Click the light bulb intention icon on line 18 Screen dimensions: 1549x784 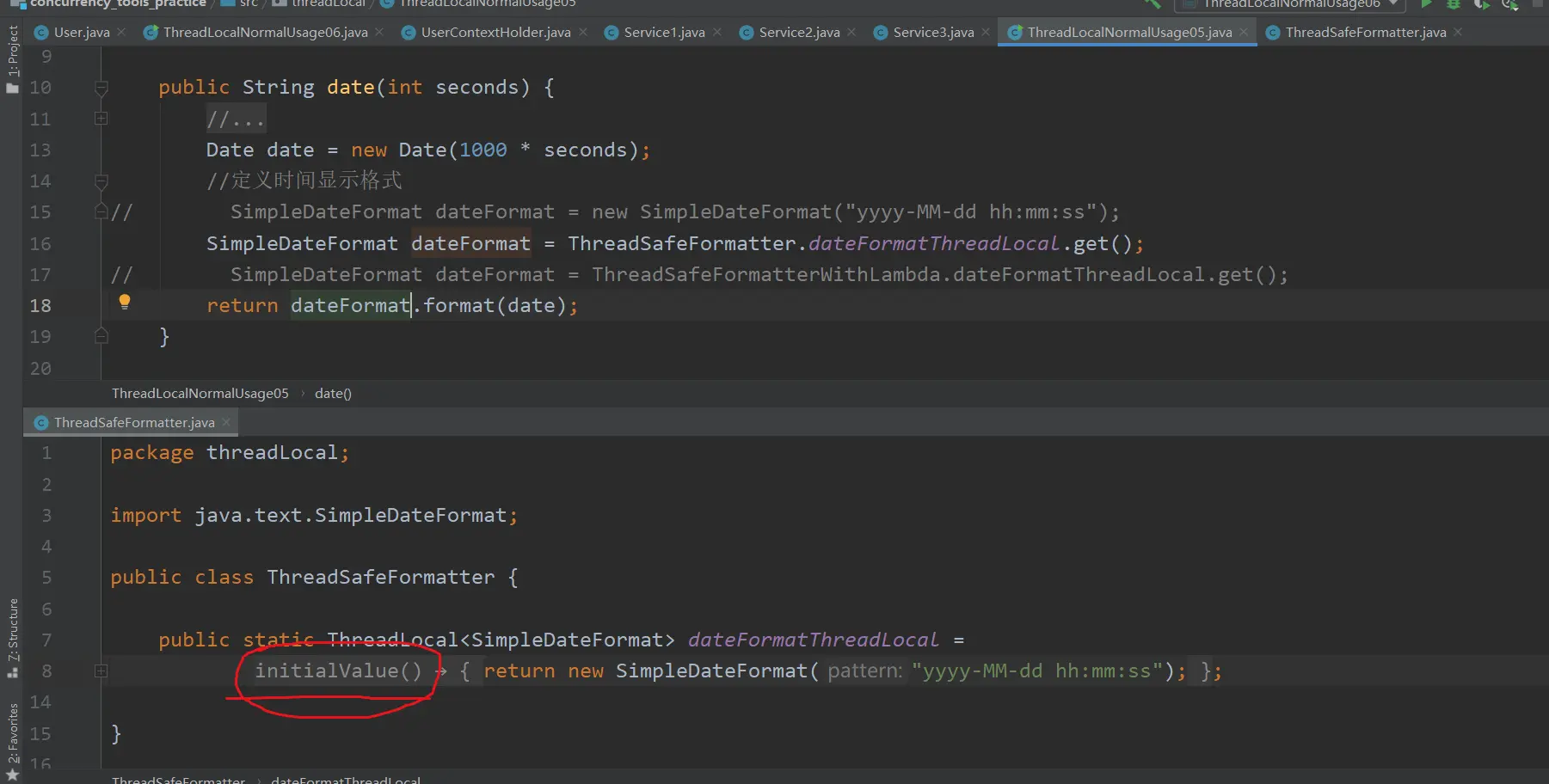click(x=125, y=302)
